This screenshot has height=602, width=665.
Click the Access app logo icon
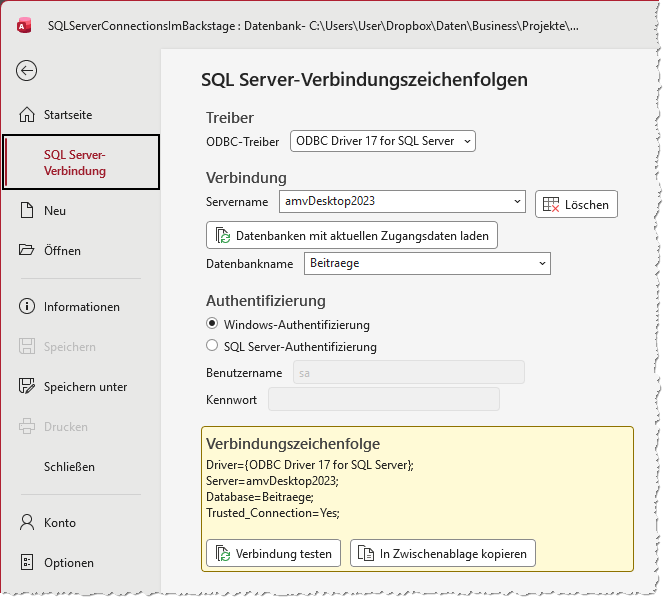click(x=24, y=26)
